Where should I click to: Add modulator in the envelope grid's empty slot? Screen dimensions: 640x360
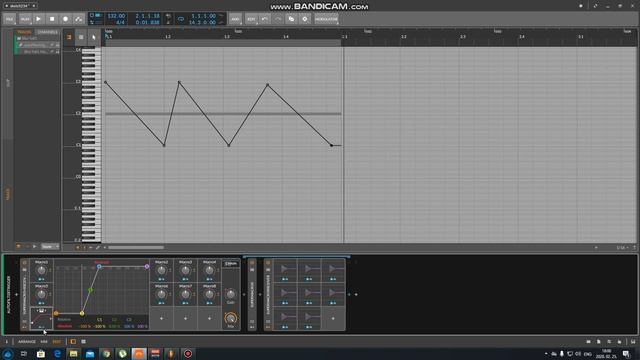333,318
